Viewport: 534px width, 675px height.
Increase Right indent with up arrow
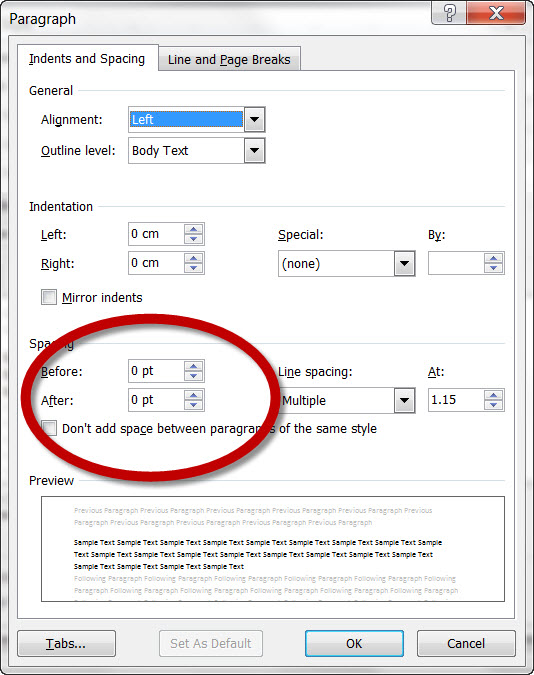pos(193,258)
